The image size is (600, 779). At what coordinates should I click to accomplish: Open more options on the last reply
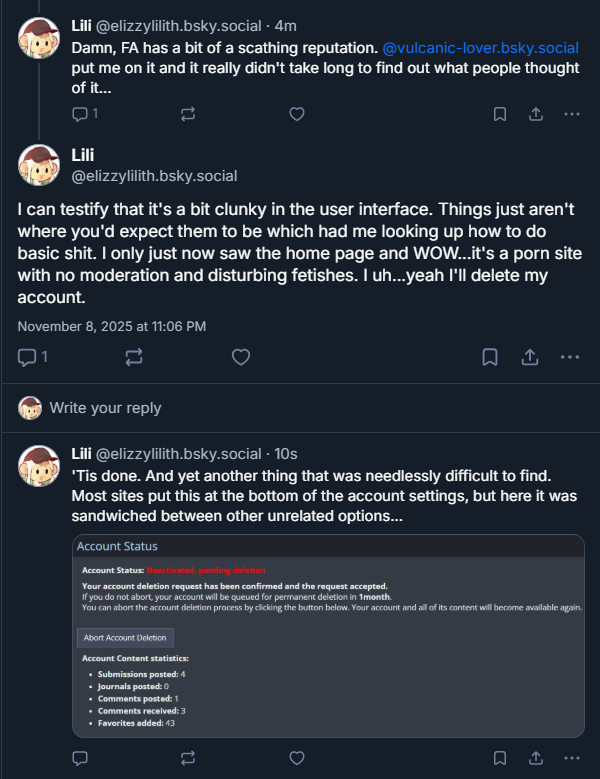click(571, 759)
